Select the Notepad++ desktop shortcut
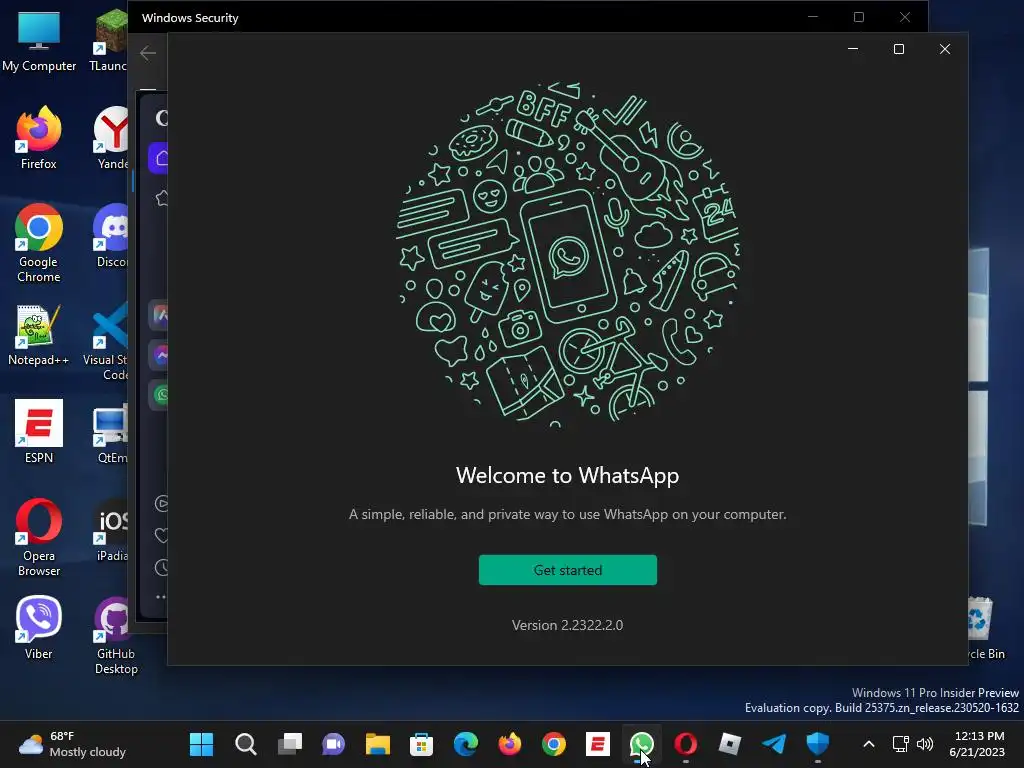The height and width of the screenshot is (768, 1024). [x=39, y=334]
